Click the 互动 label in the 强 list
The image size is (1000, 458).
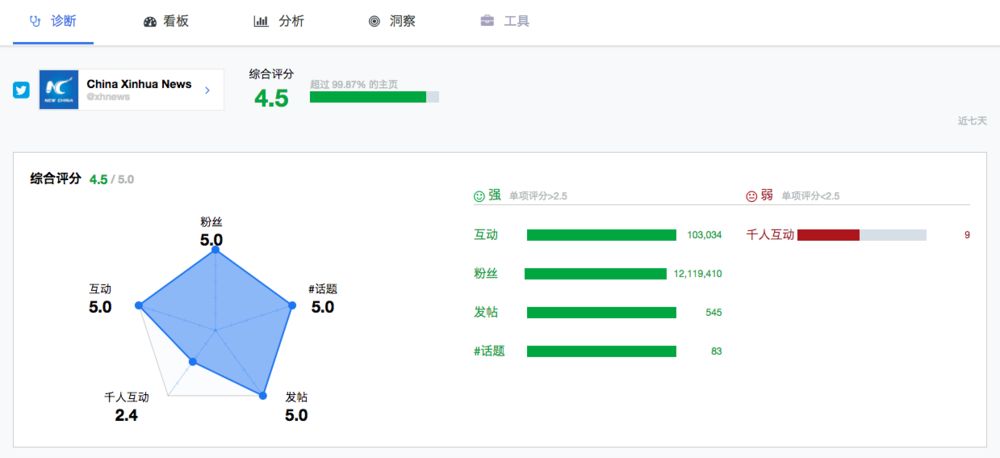coord(486,235)
